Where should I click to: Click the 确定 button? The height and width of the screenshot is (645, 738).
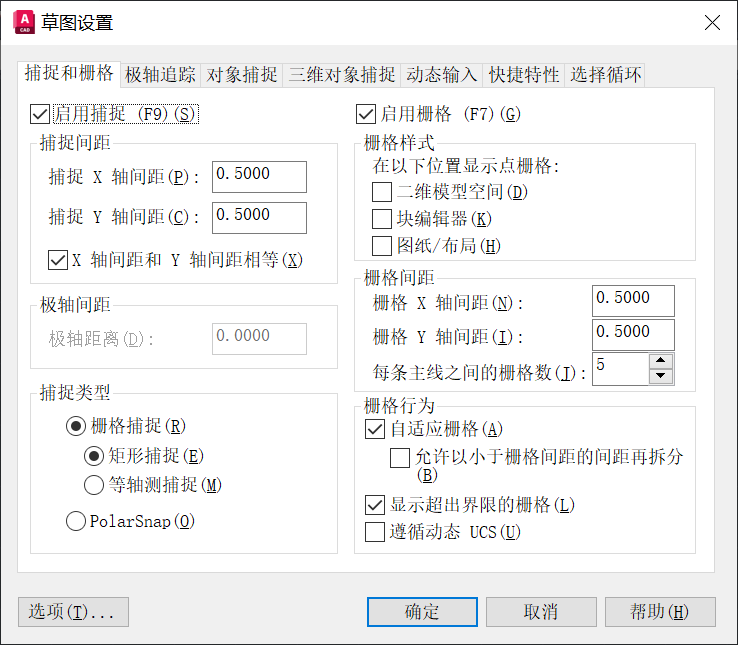[422, 612]
